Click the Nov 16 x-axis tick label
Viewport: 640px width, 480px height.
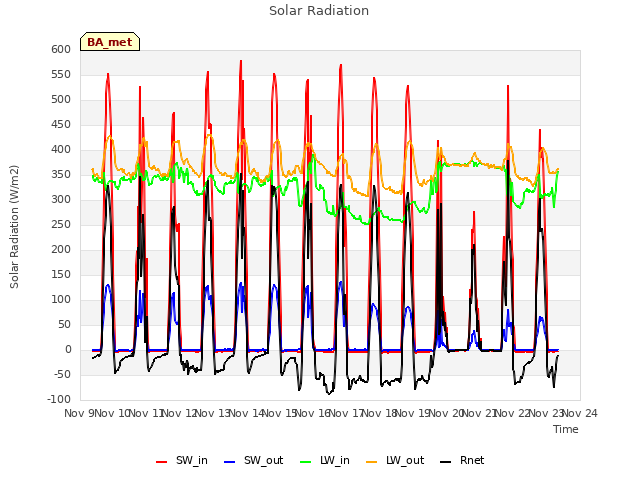click(x=313, y=413)
